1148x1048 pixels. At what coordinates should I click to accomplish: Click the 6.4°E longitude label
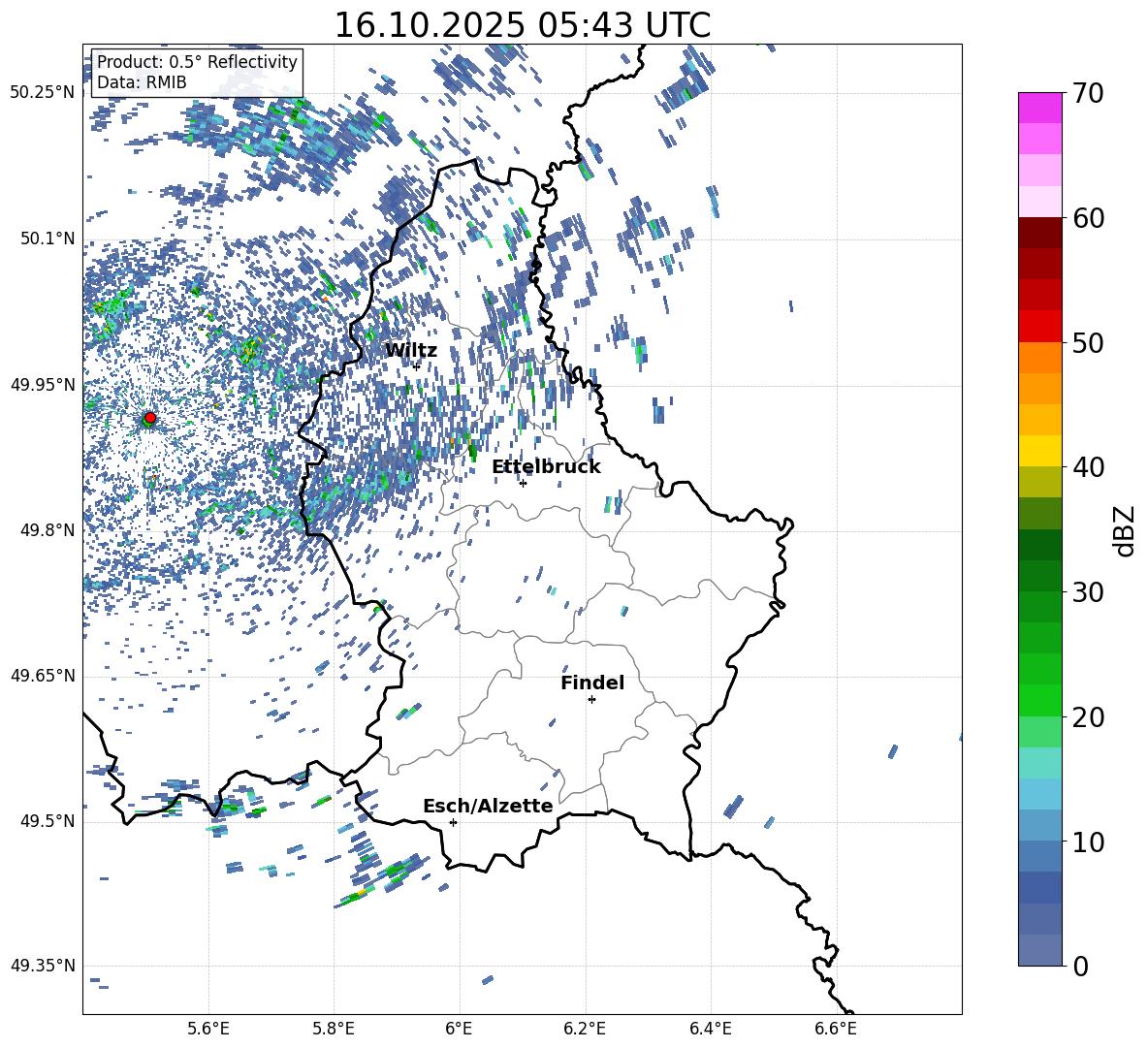tap(710, 1029)
